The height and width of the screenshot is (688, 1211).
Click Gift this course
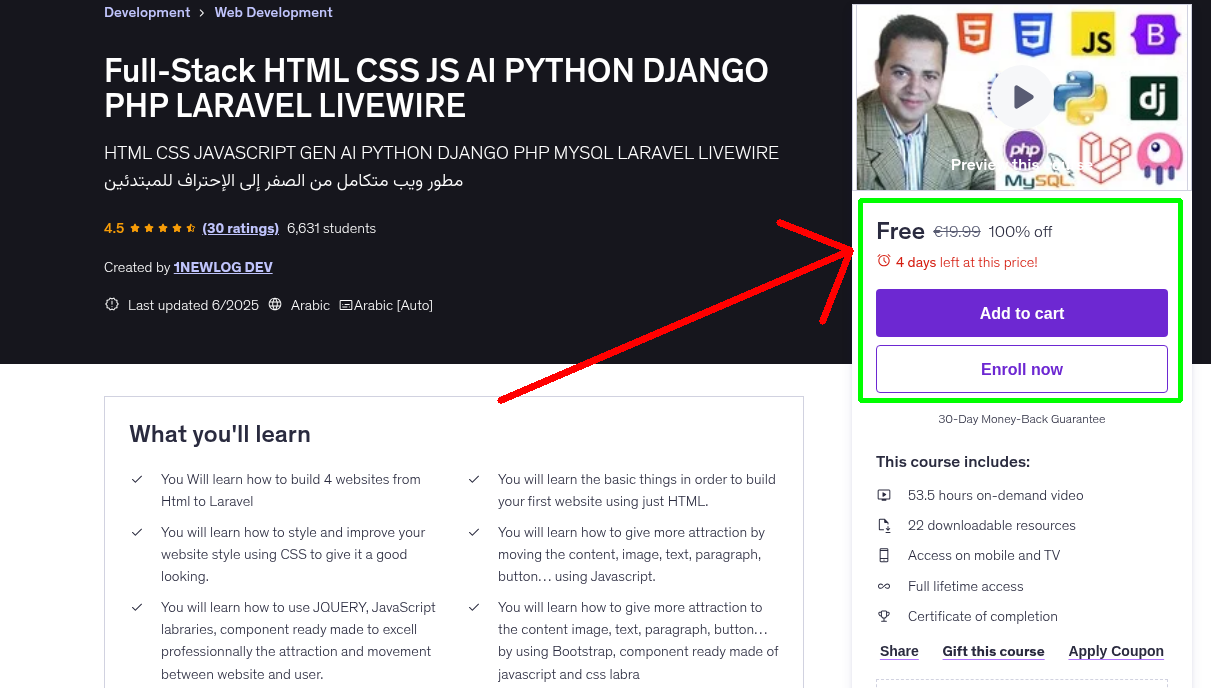(x=993, y=651)
